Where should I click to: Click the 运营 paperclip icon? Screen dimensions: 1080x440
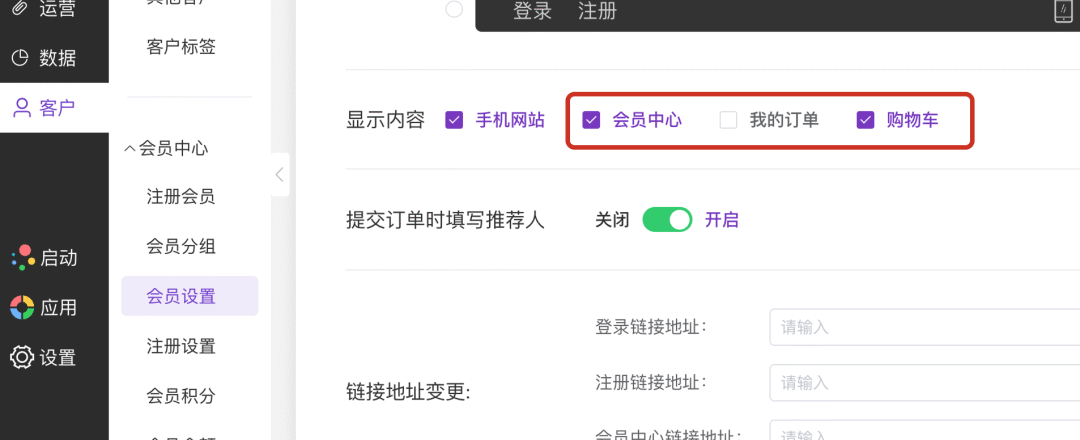(20, 9)
